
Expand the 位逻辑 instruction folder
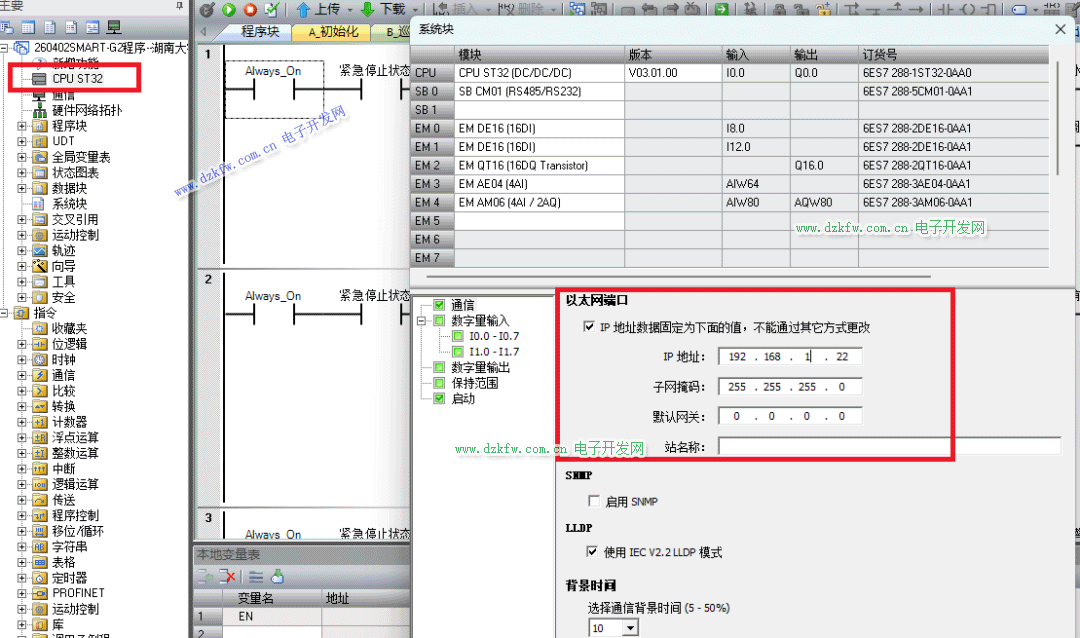(x=22, y=344)
